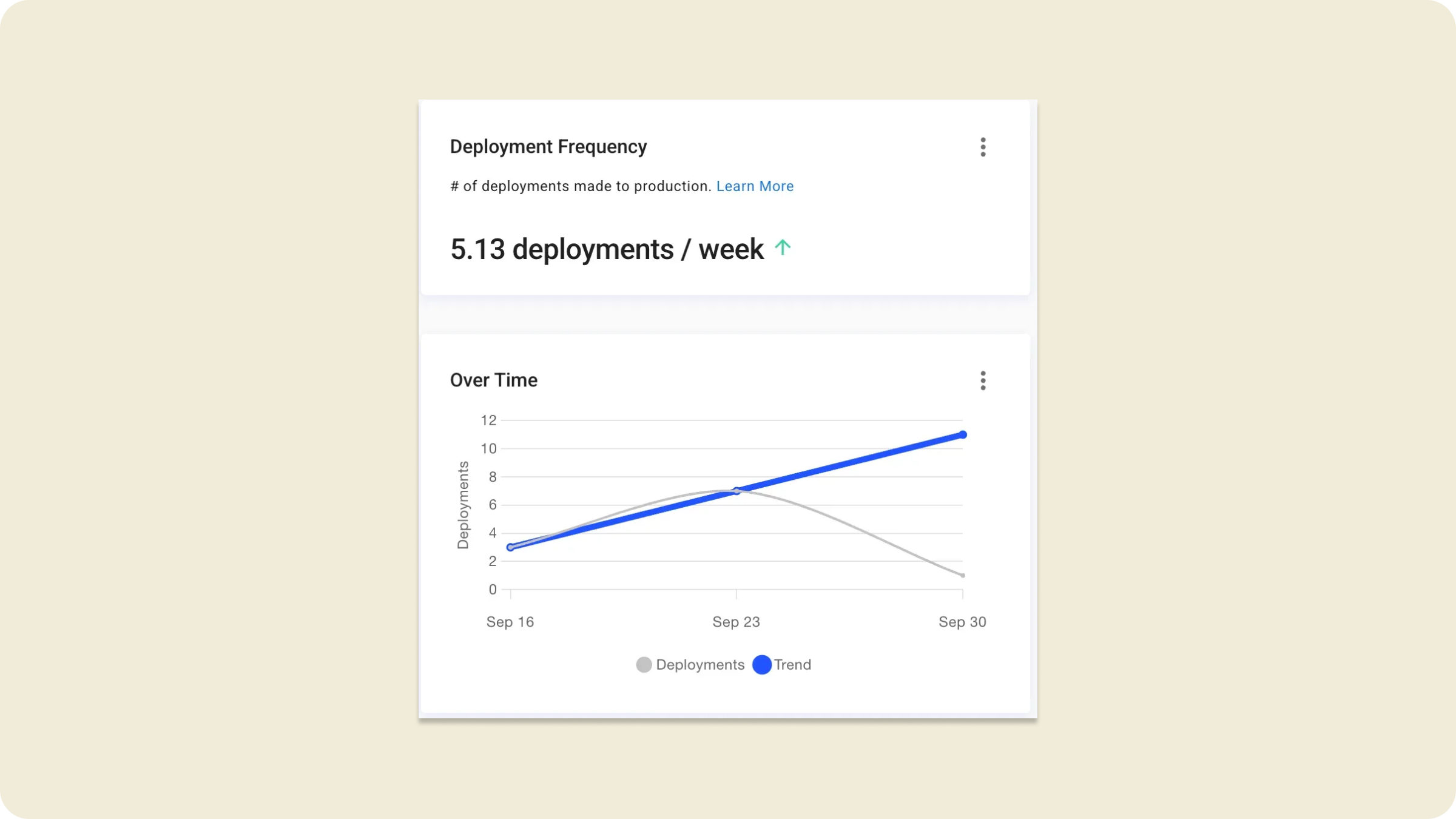The image size is (1456, 819).
Task: Toggle Trend series in chart legend
Action: [792, 664]
